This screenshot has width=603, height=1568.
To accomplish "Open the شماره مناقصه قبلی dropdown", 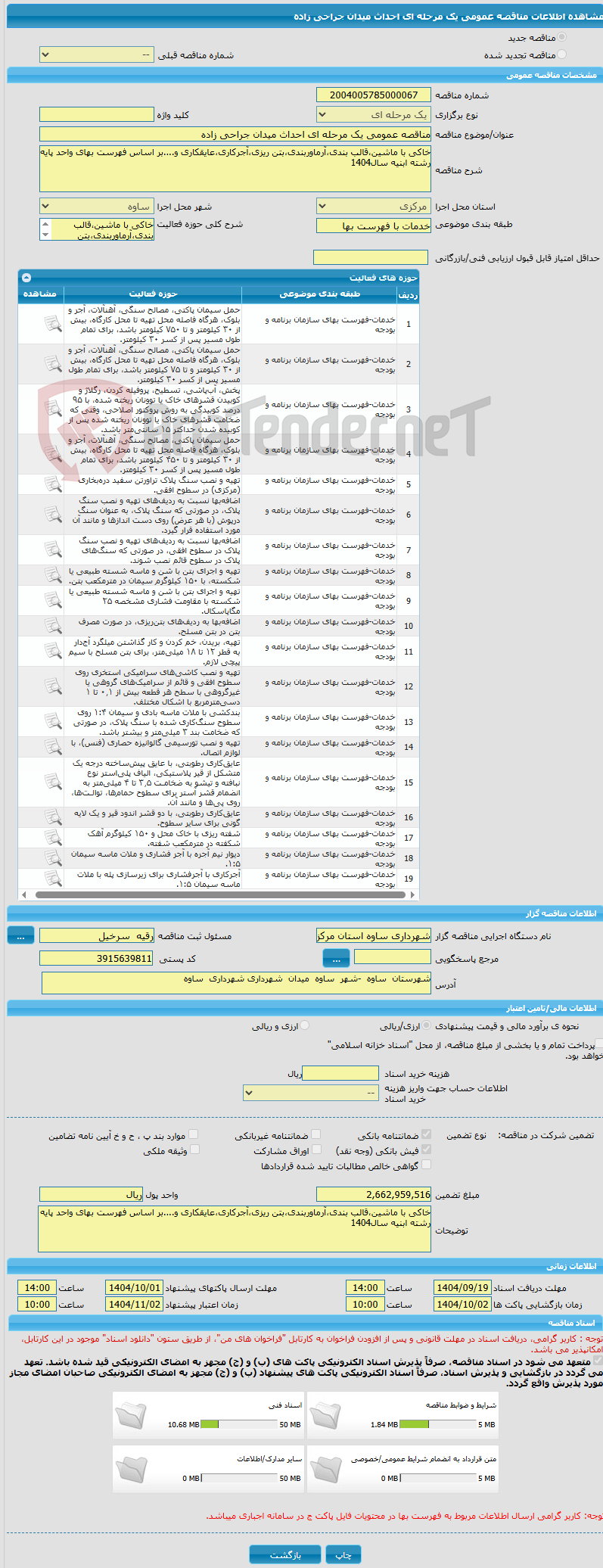I will click(x=97, y=55).
